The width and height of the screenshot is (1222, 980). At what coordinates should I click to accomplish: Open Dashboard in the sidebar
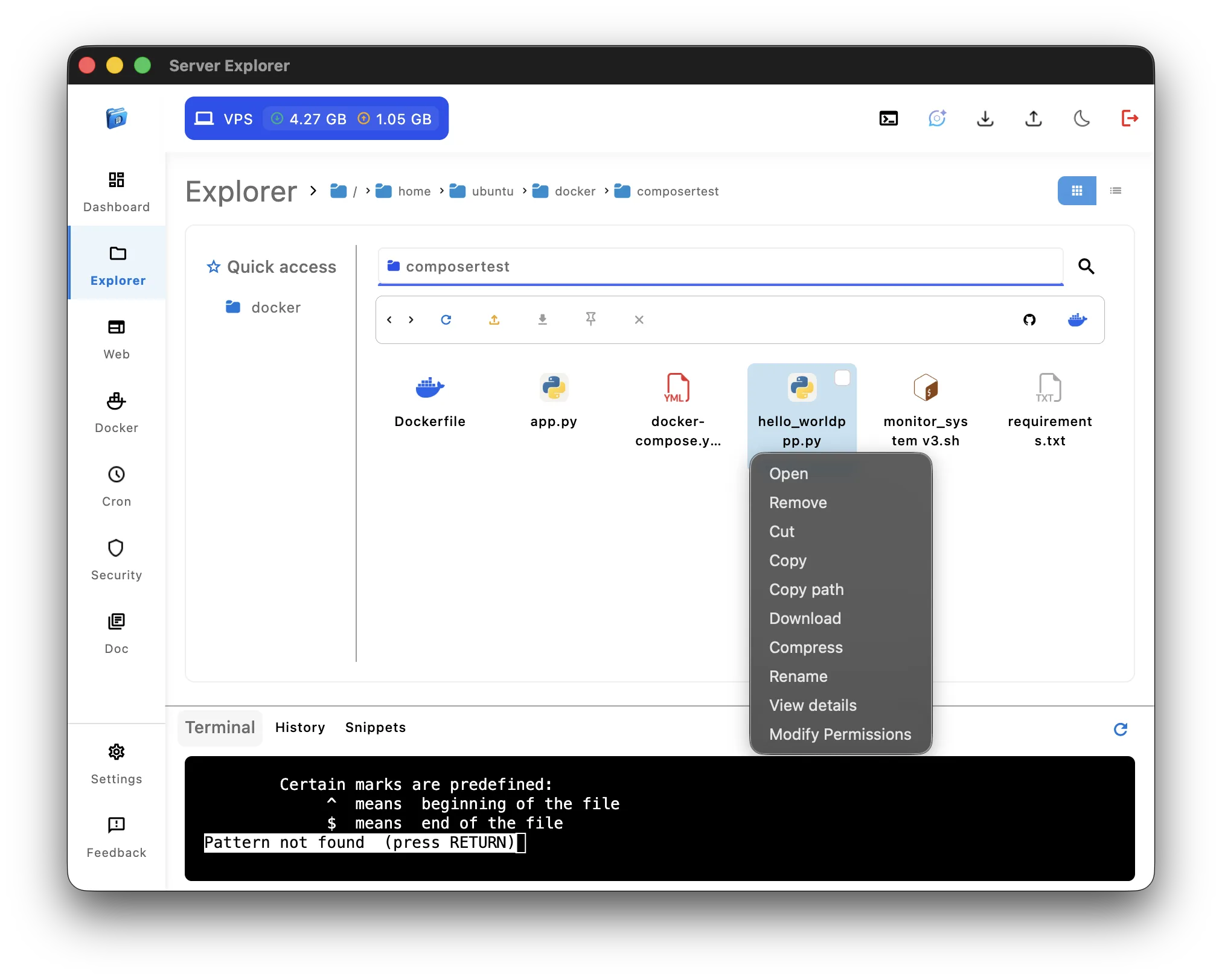tap(117, 192)
